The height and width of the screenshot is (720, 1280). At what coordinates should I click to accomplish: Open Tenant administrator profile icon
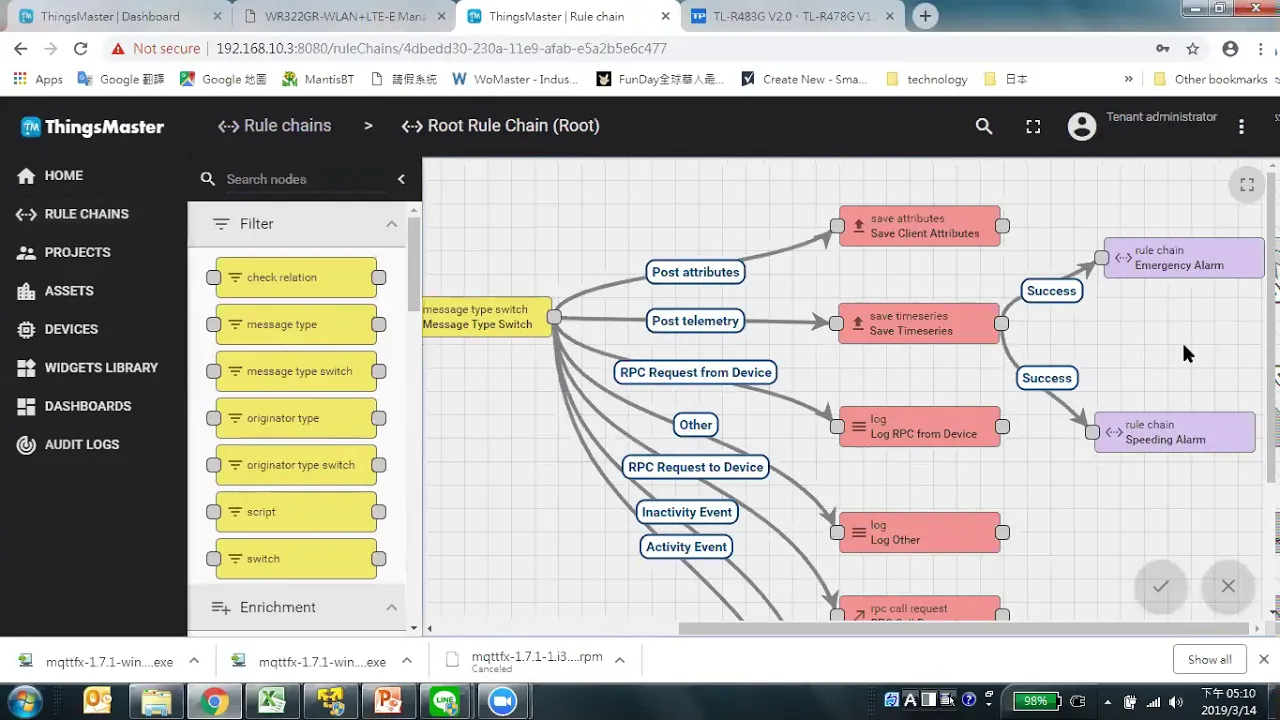click(1081, 126)
